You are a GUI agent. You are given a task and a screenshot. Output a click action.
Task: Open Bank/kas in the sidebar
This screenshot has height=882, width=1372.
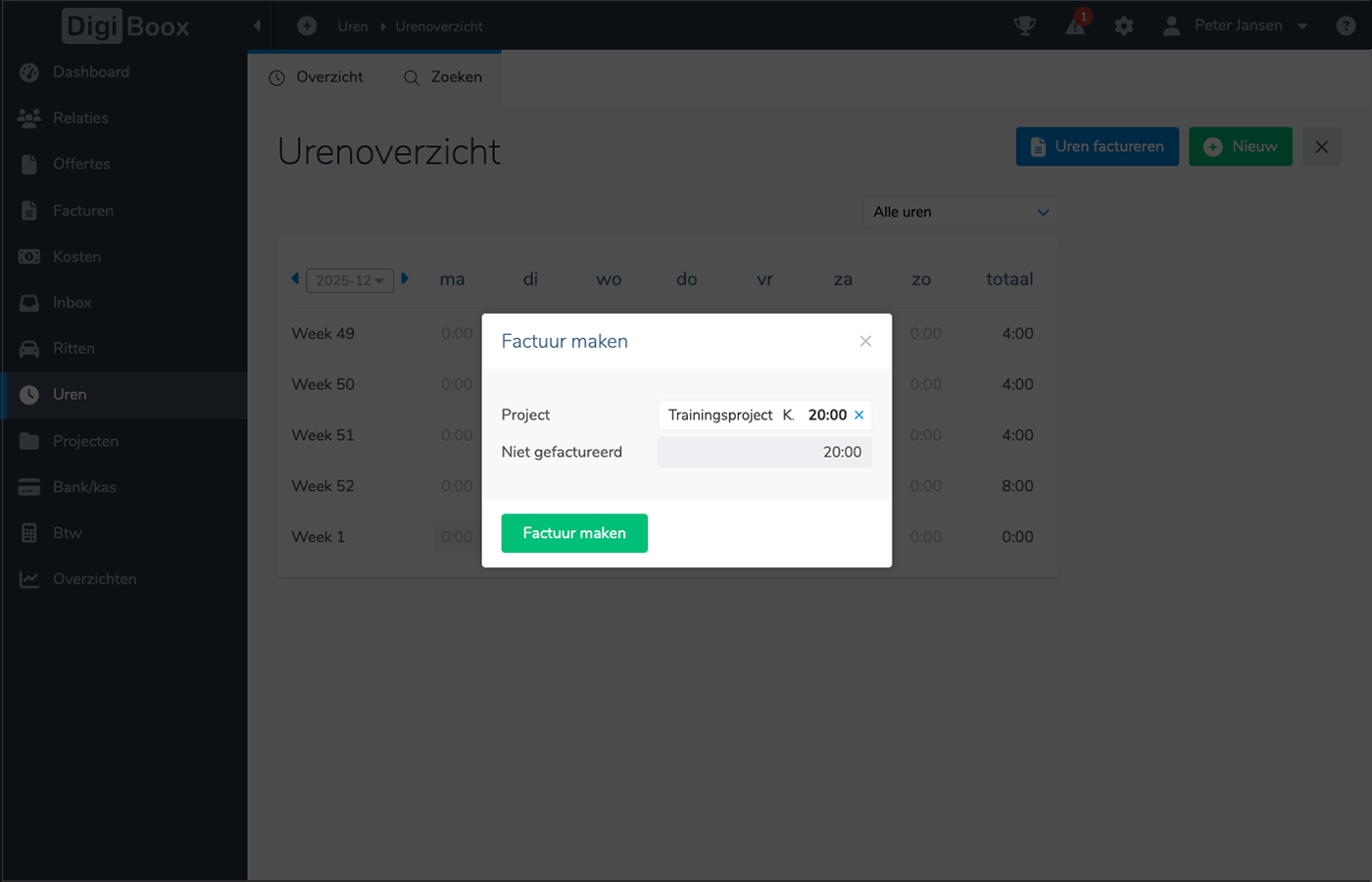click(84, 487)
